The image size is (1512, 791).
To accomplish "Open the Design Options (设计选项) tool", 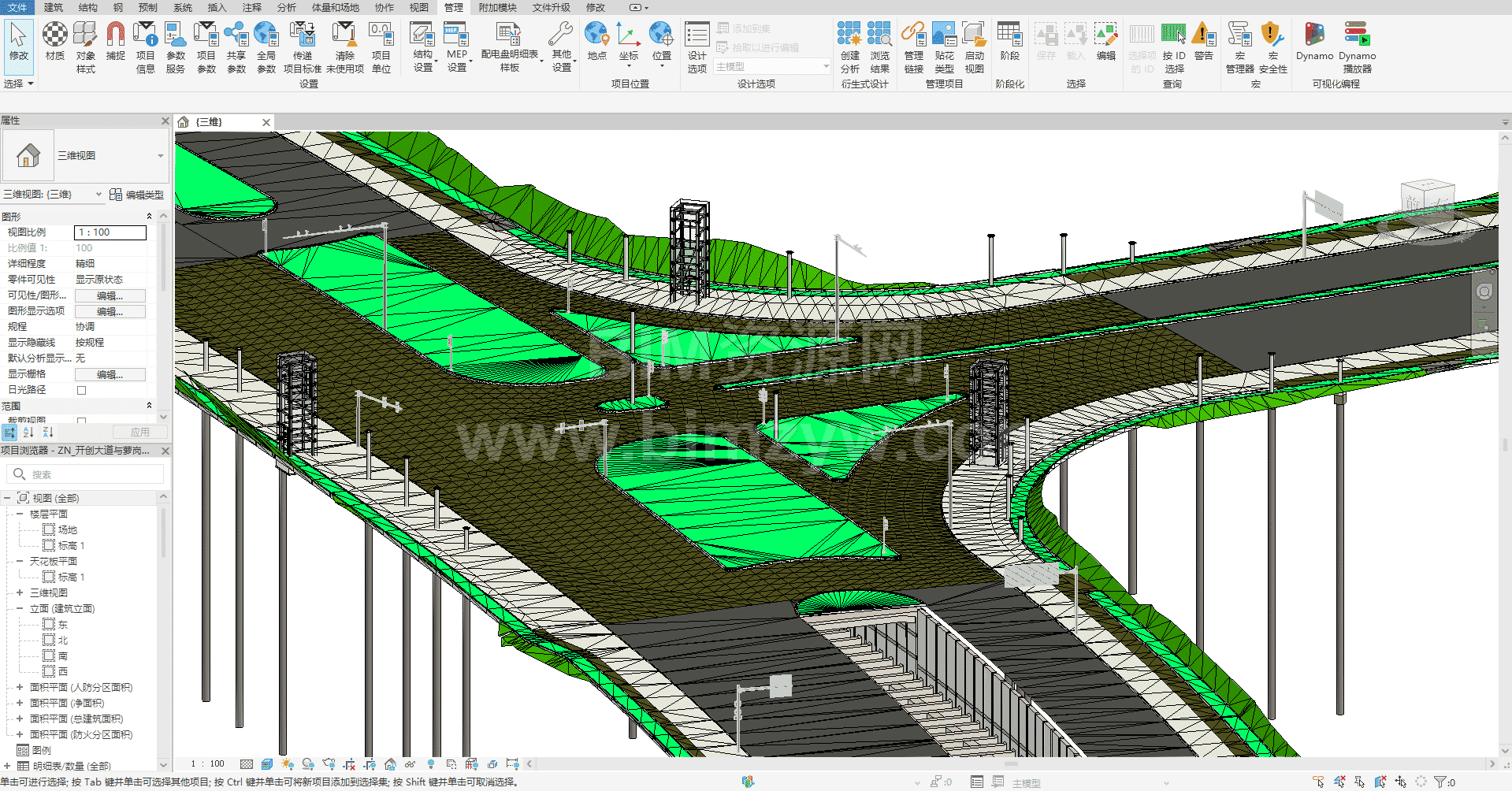I will pos(697,47).
